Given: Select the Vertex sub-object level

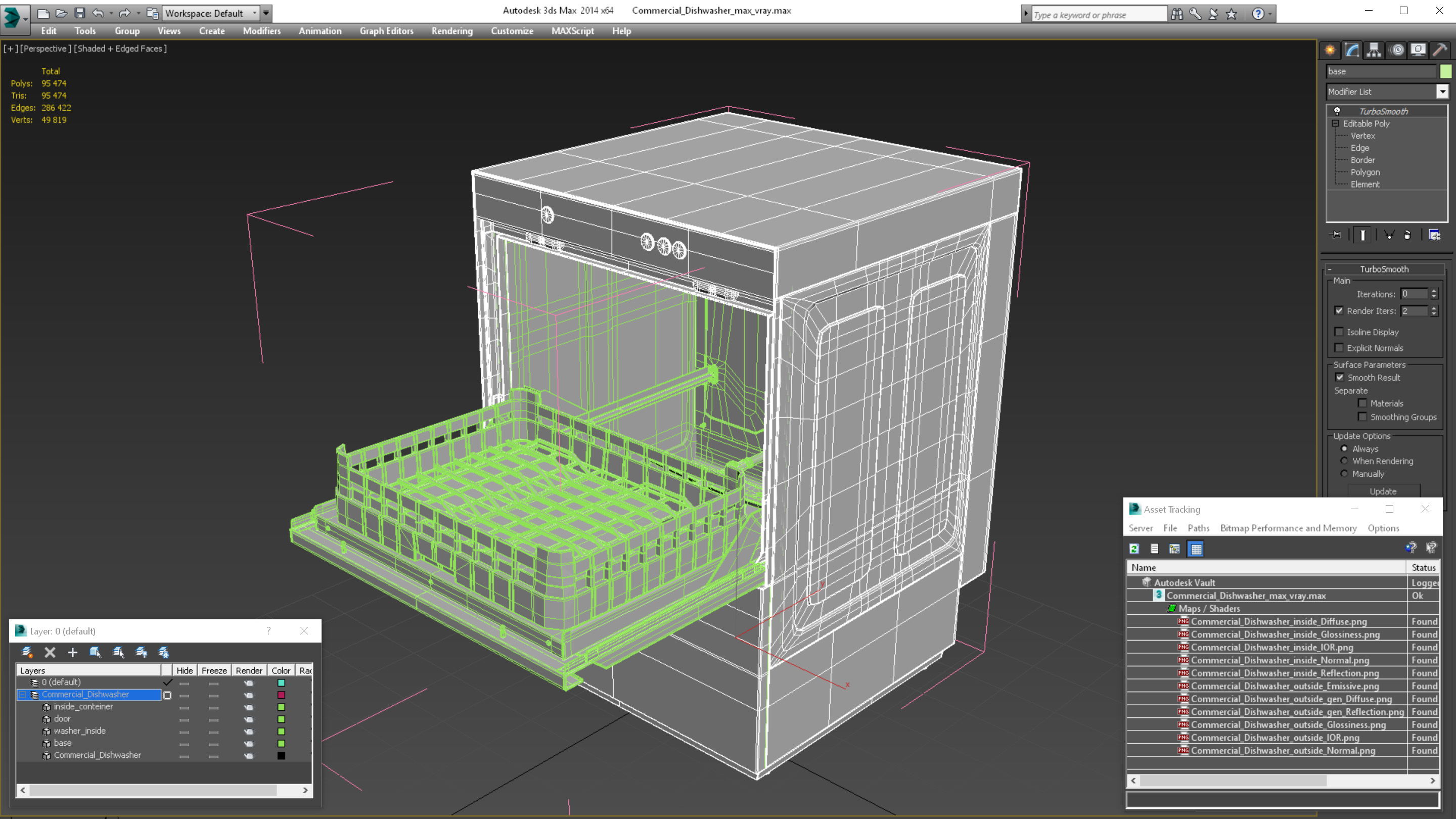Looking at the screenshot, I should pyautogui.click(x=1363, y=135).
